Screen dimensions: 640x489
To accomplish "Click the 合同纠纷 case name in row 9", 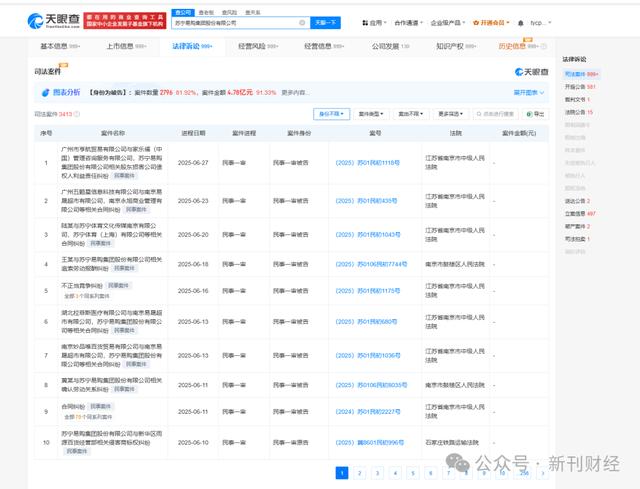I will [x=73, y=406].
